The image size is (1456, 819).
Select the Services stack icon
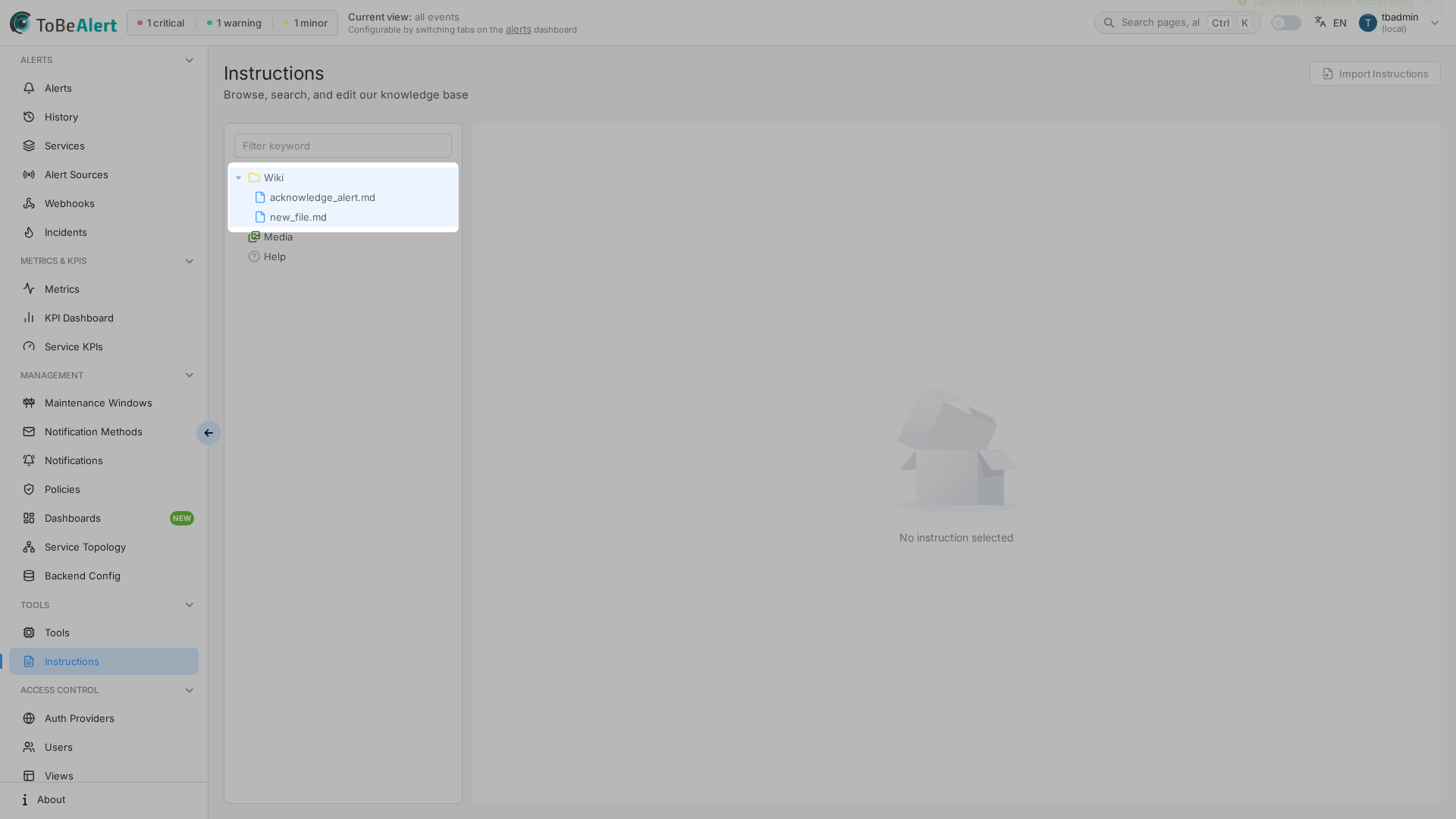point(29,146)
